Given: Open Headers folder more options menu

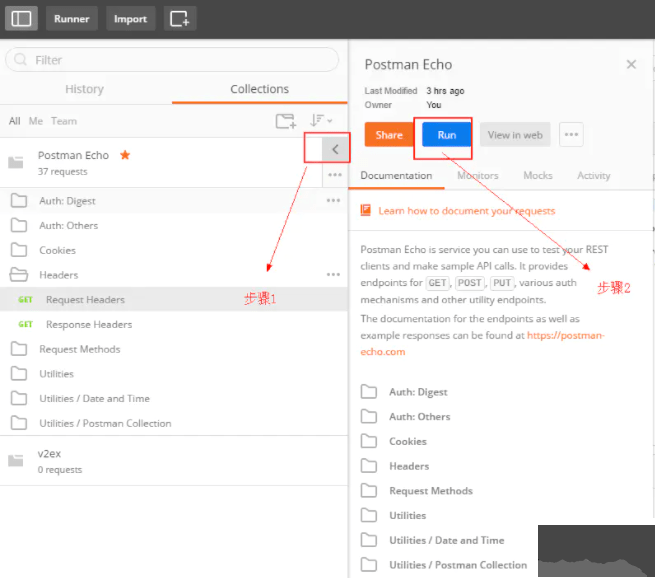Looking at the screenshot, I should (333, 274).
